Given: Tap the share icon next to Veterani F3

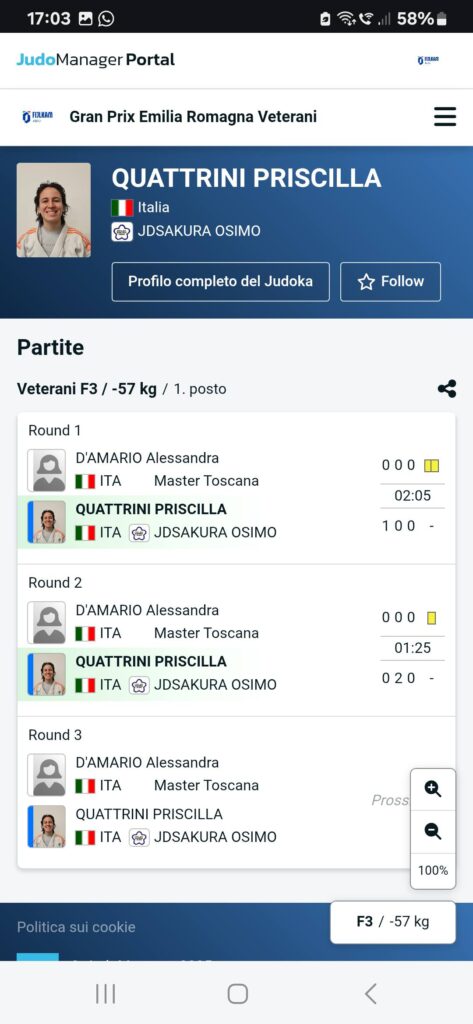Looking at the screenshot, I should click(447, 389).
